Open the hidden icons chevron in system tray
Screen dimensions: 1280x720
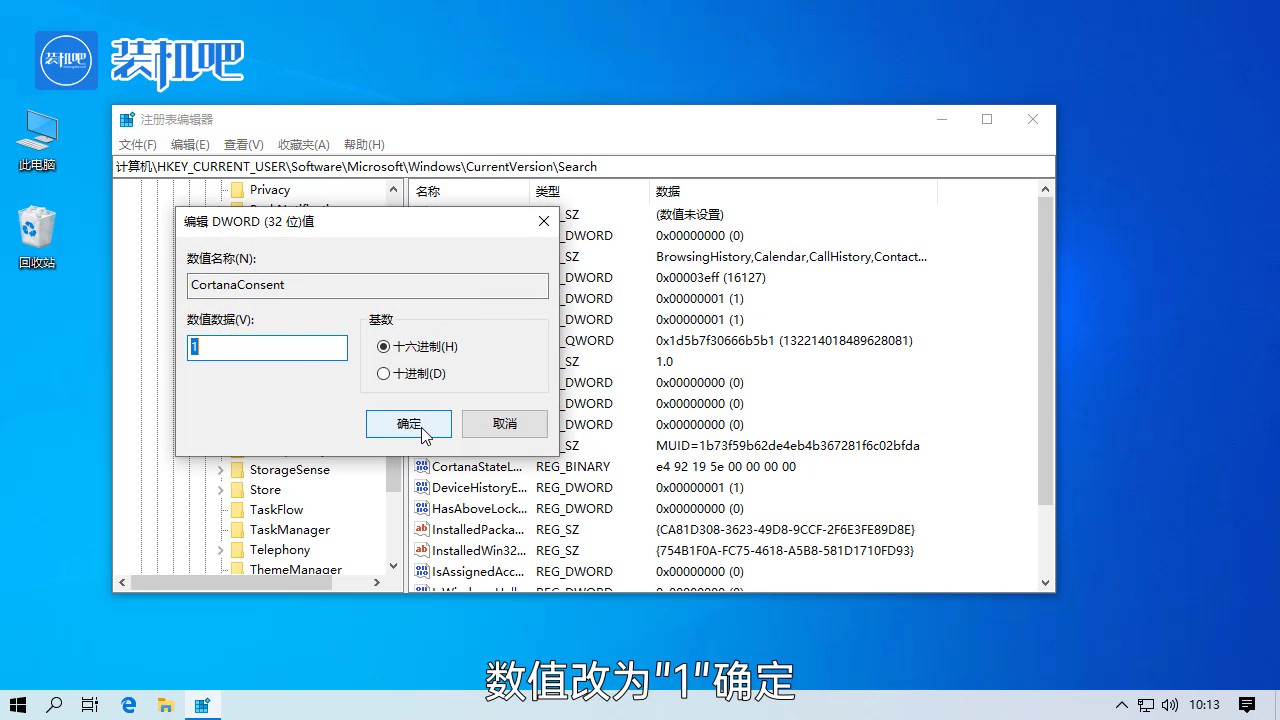pyautogui.click(x=1121, y=704)
